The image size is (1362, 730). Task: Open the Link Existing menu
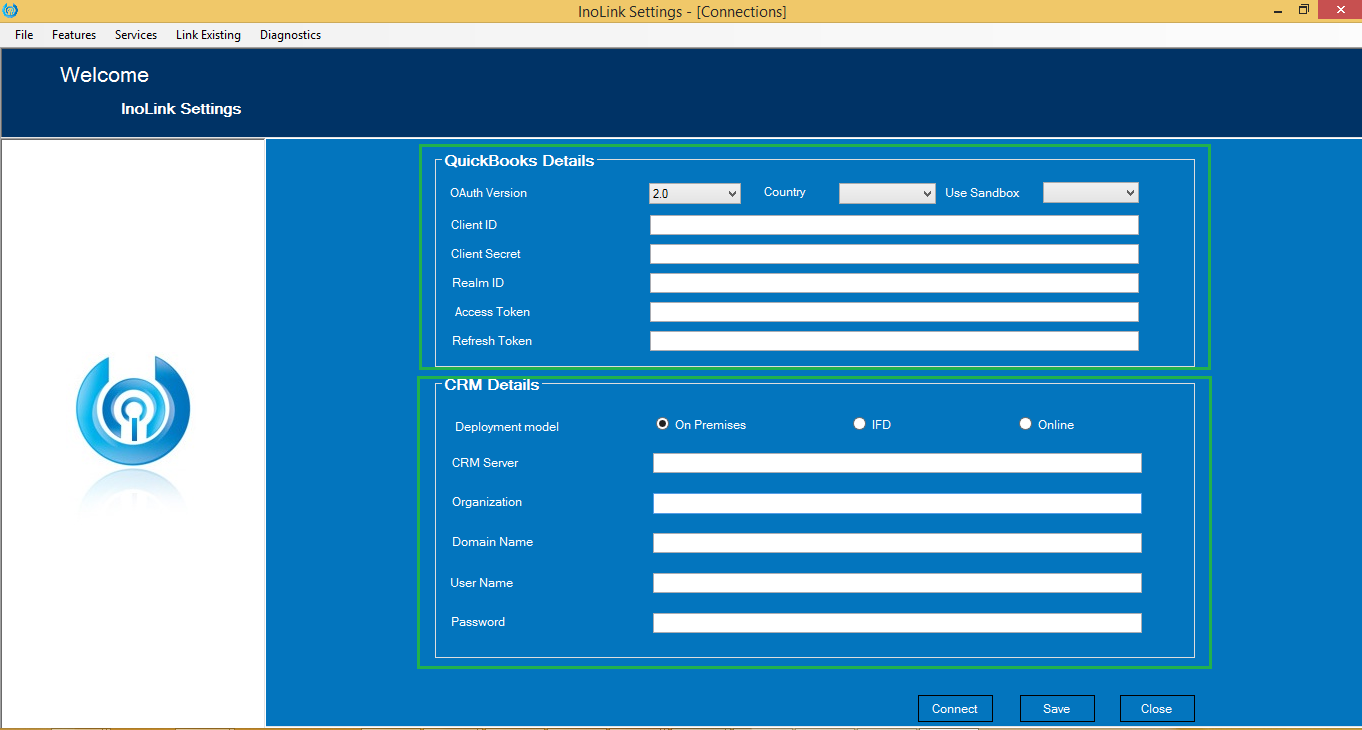point(208,35)
